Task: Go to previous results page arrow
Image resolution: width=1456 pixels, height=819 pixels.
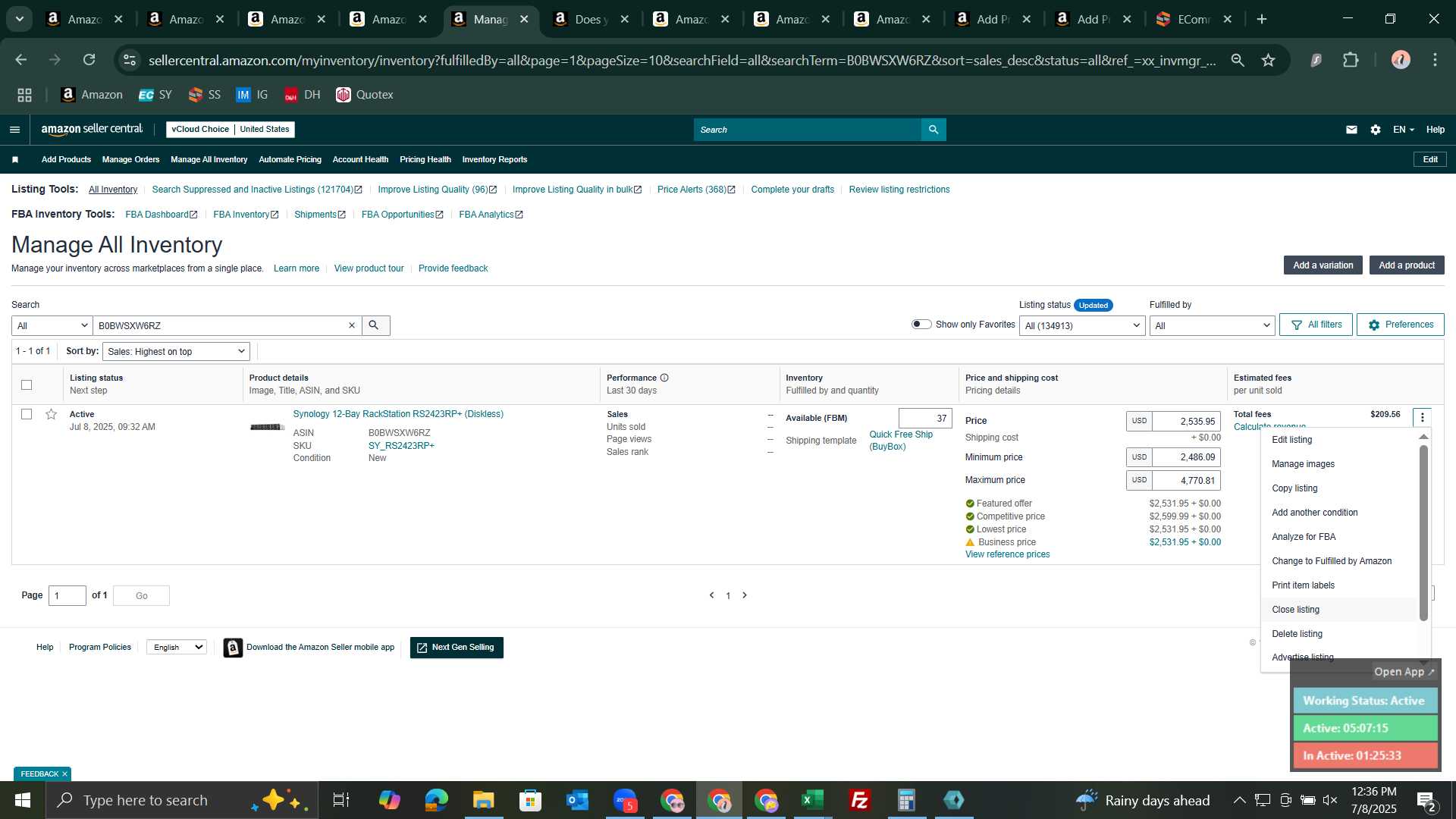Action: 711,595
